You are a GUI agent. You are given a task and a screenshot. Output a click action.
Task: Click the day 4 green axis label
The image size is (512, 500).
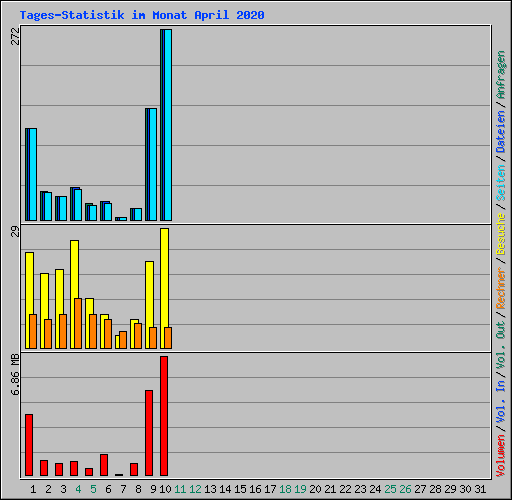tap(78, 489)
